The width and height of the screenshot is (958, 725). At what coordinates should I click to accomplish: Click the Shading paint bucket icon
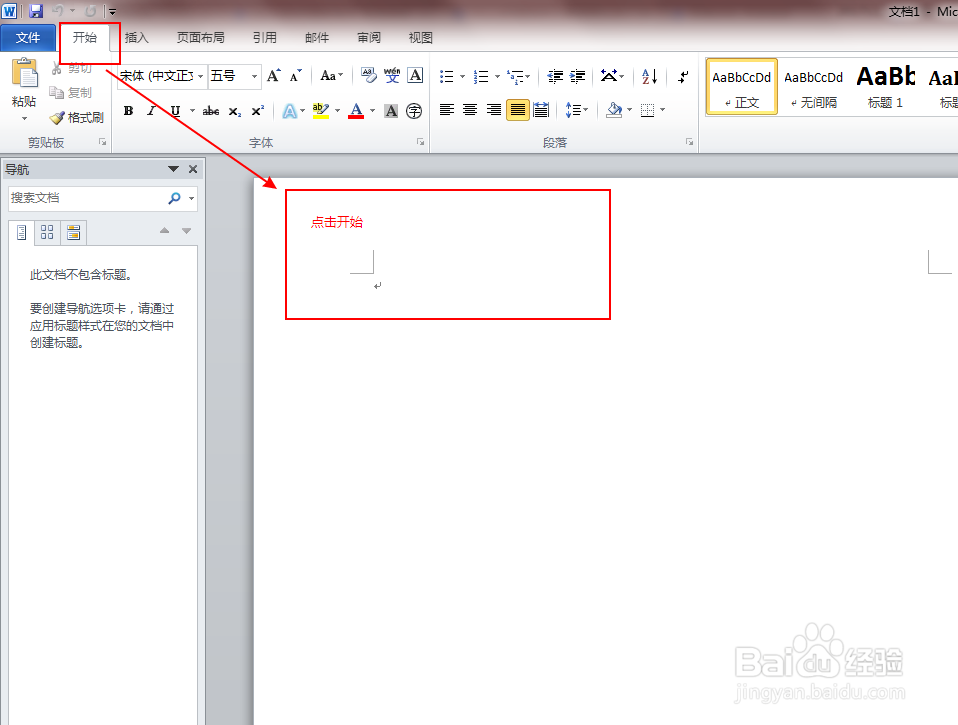click(x=614, y=110)
